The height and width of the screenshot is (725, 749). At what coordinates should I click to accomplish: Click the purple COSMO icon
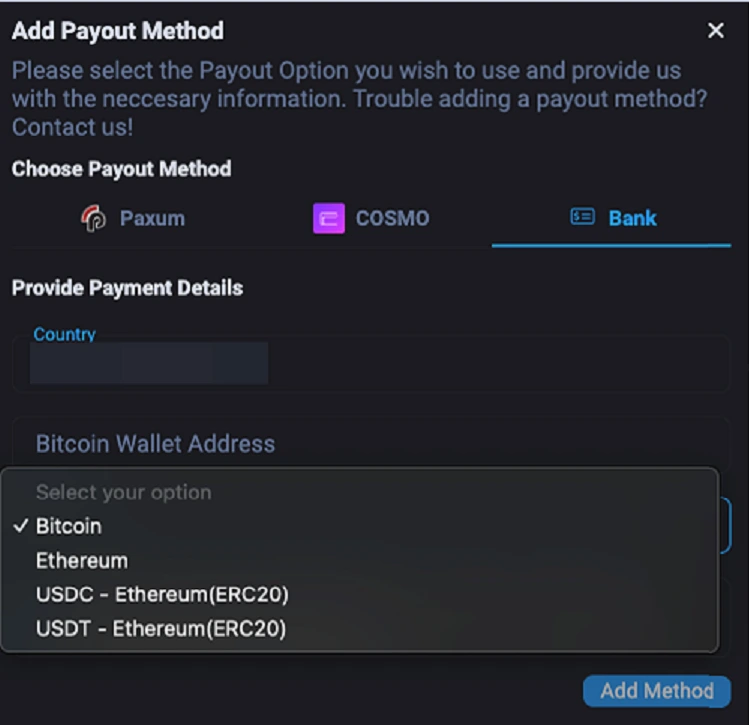[x=328, y=218]
